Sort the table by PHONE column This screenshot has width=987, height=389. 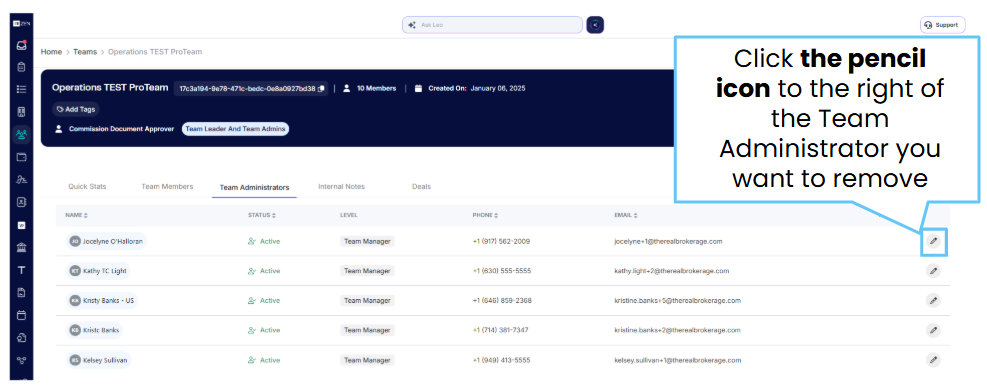485,215
